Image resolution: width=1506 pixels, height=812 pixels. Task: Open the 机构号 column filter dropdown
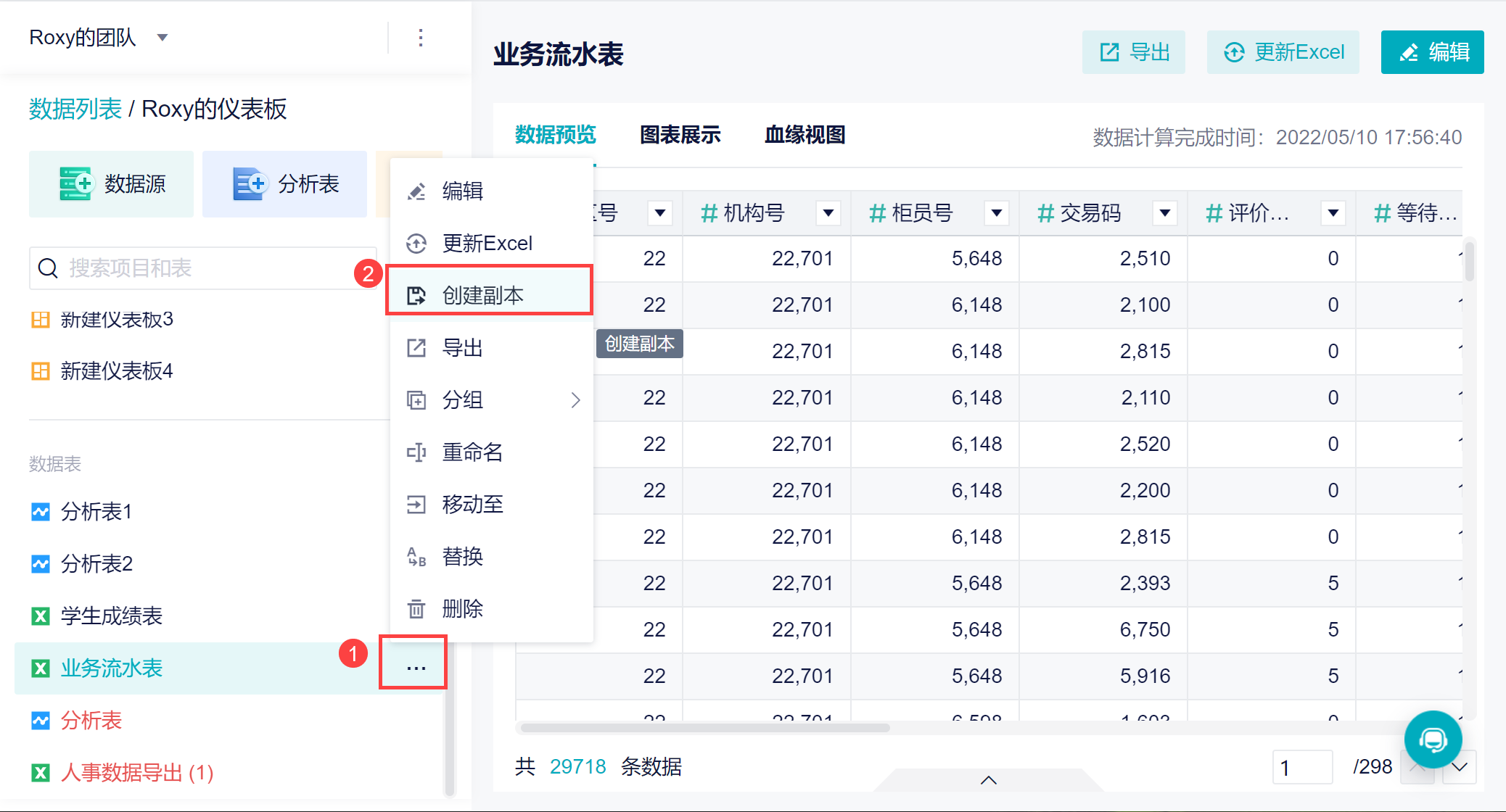click(828, 213)
